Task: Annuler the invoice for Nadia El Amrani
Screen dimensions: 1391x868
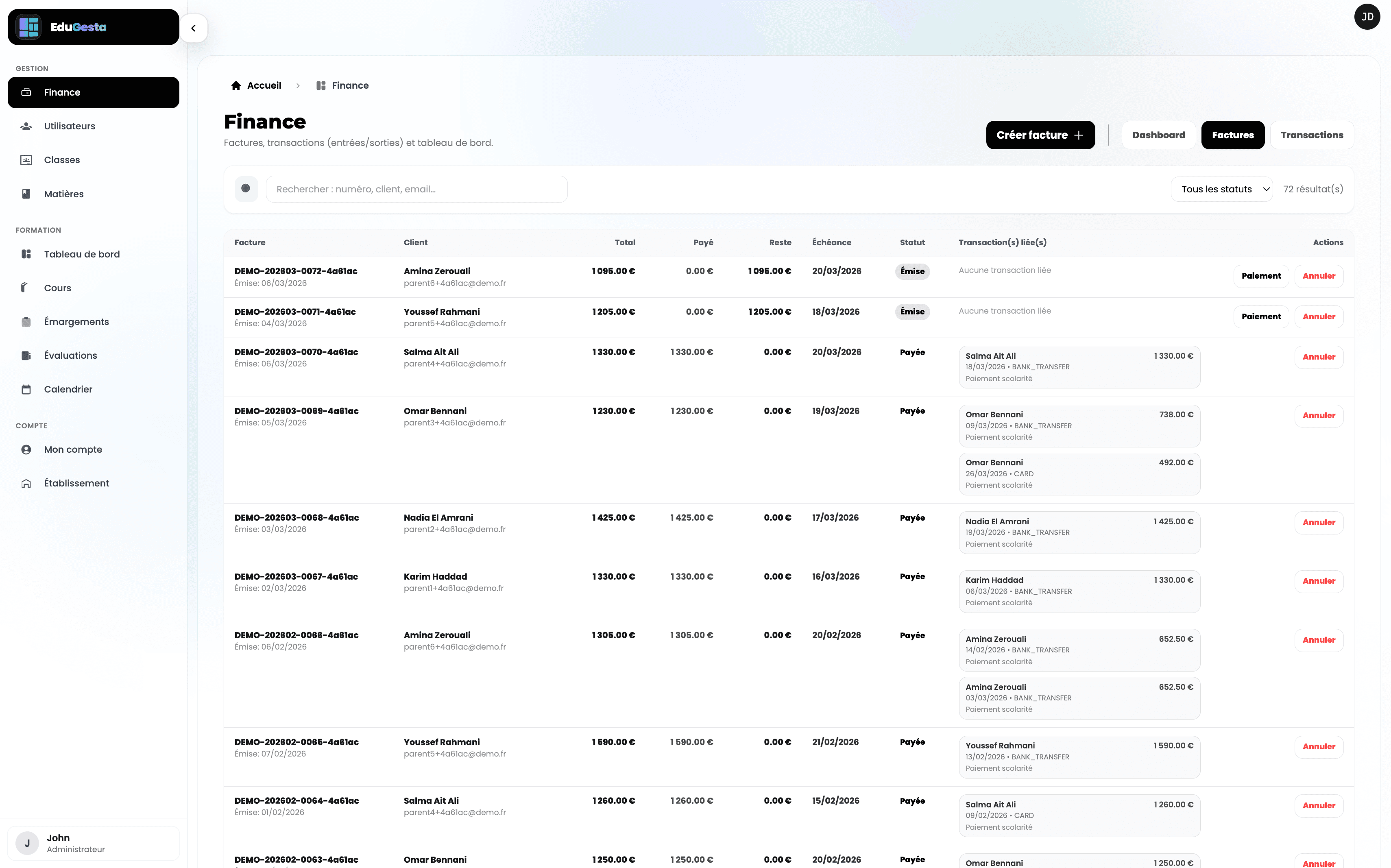Action: pos(1318,522)
